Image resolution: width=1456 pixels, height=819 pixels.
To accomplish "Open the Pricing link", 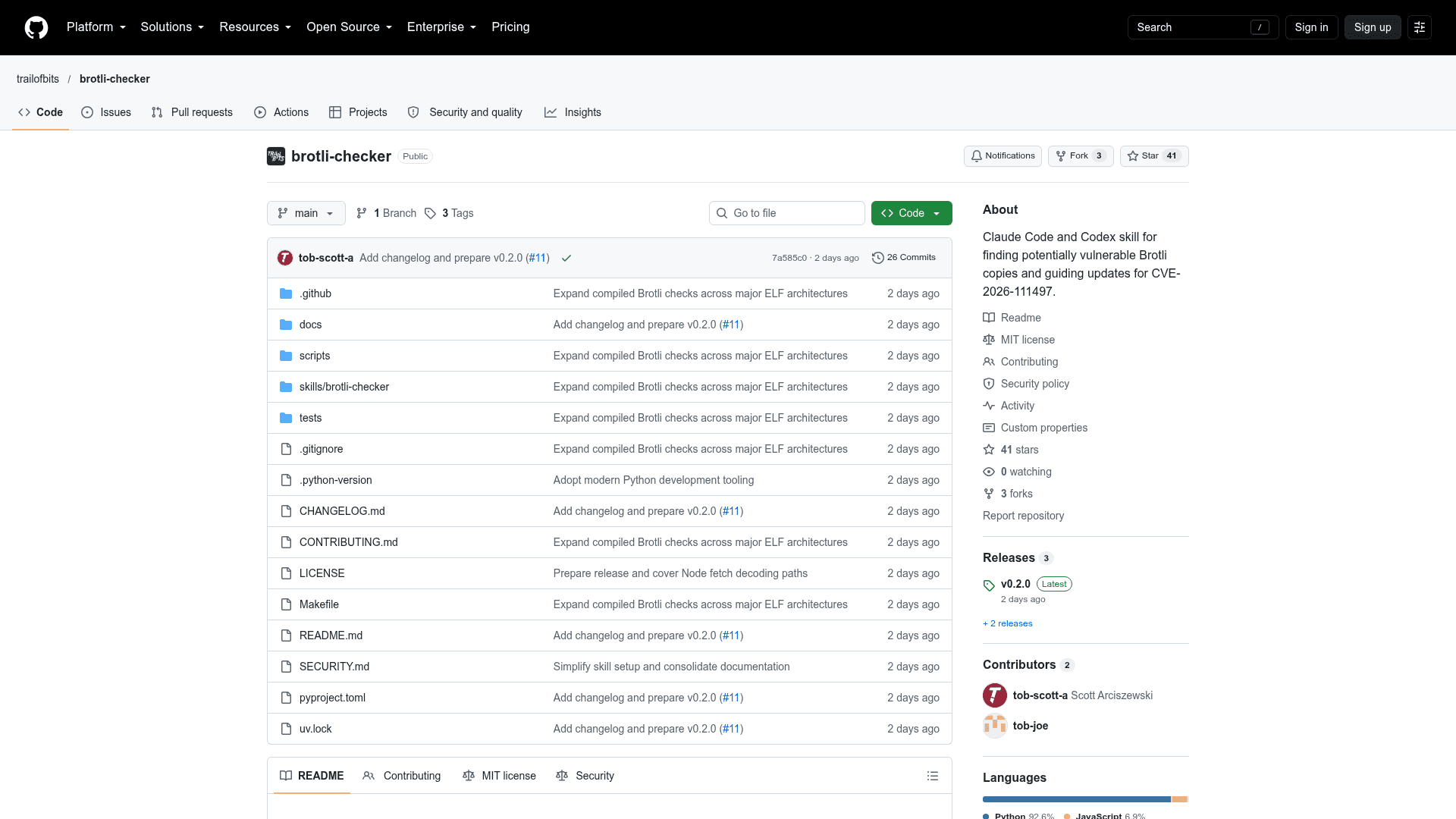I will pos(510,27).
